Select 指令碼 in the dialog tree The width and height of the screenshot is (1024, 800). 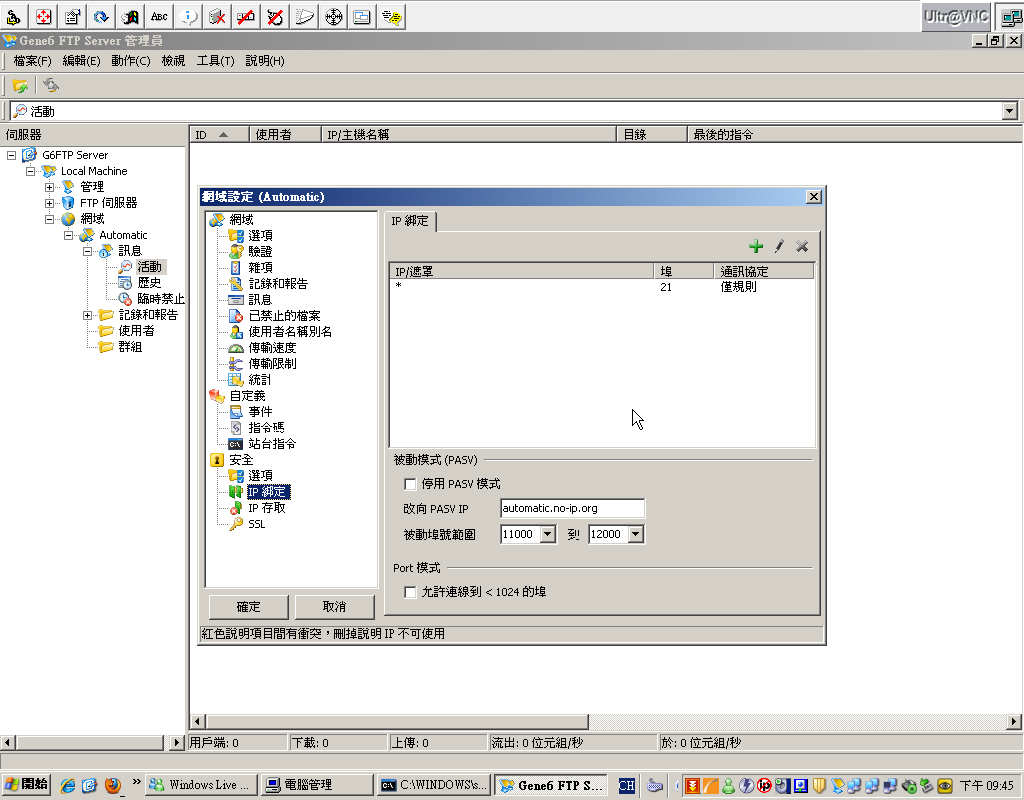(x=266, y=428)
